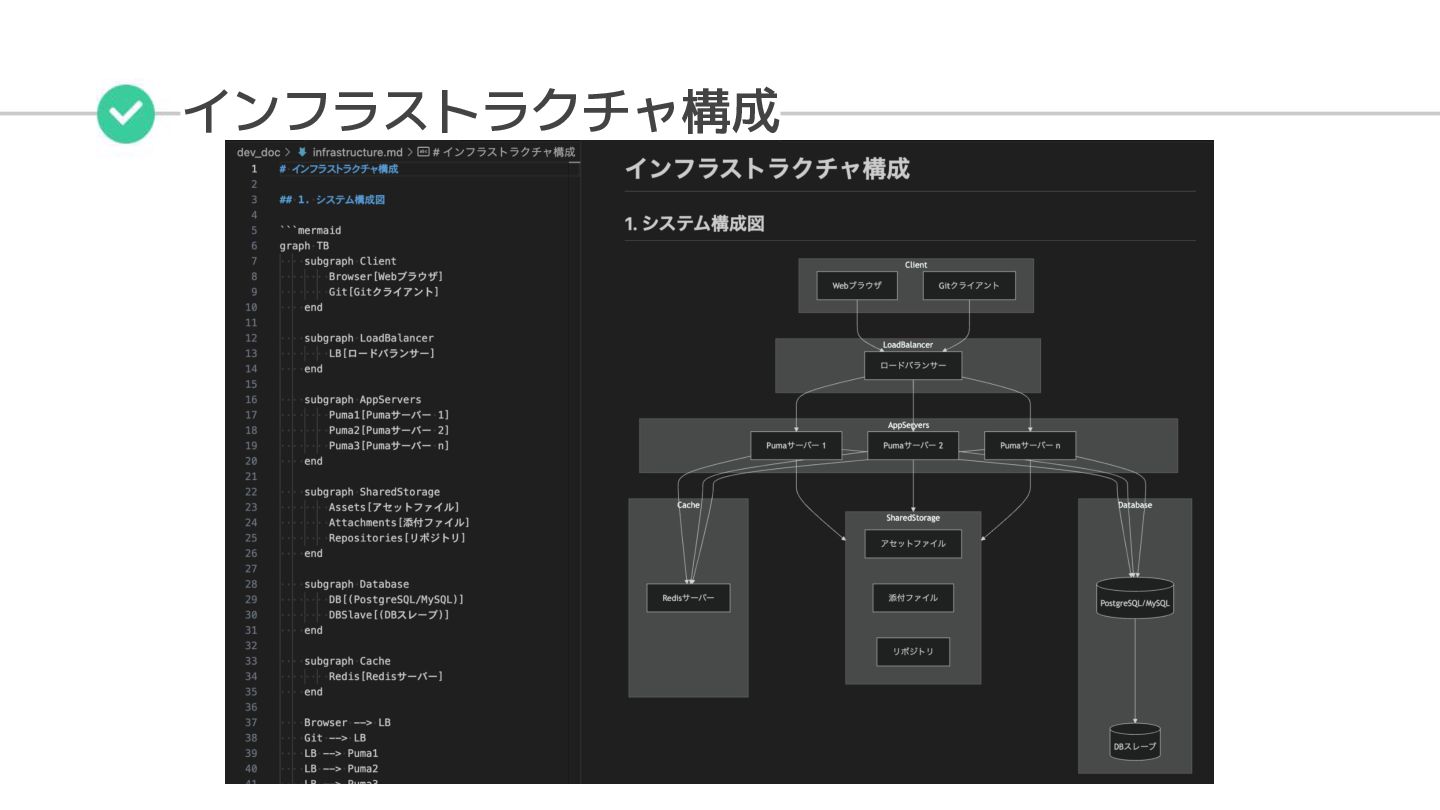Click code line Git[Gitクライアント]
This screenshot has width=1440, height=810.
[x=383, y=292]
